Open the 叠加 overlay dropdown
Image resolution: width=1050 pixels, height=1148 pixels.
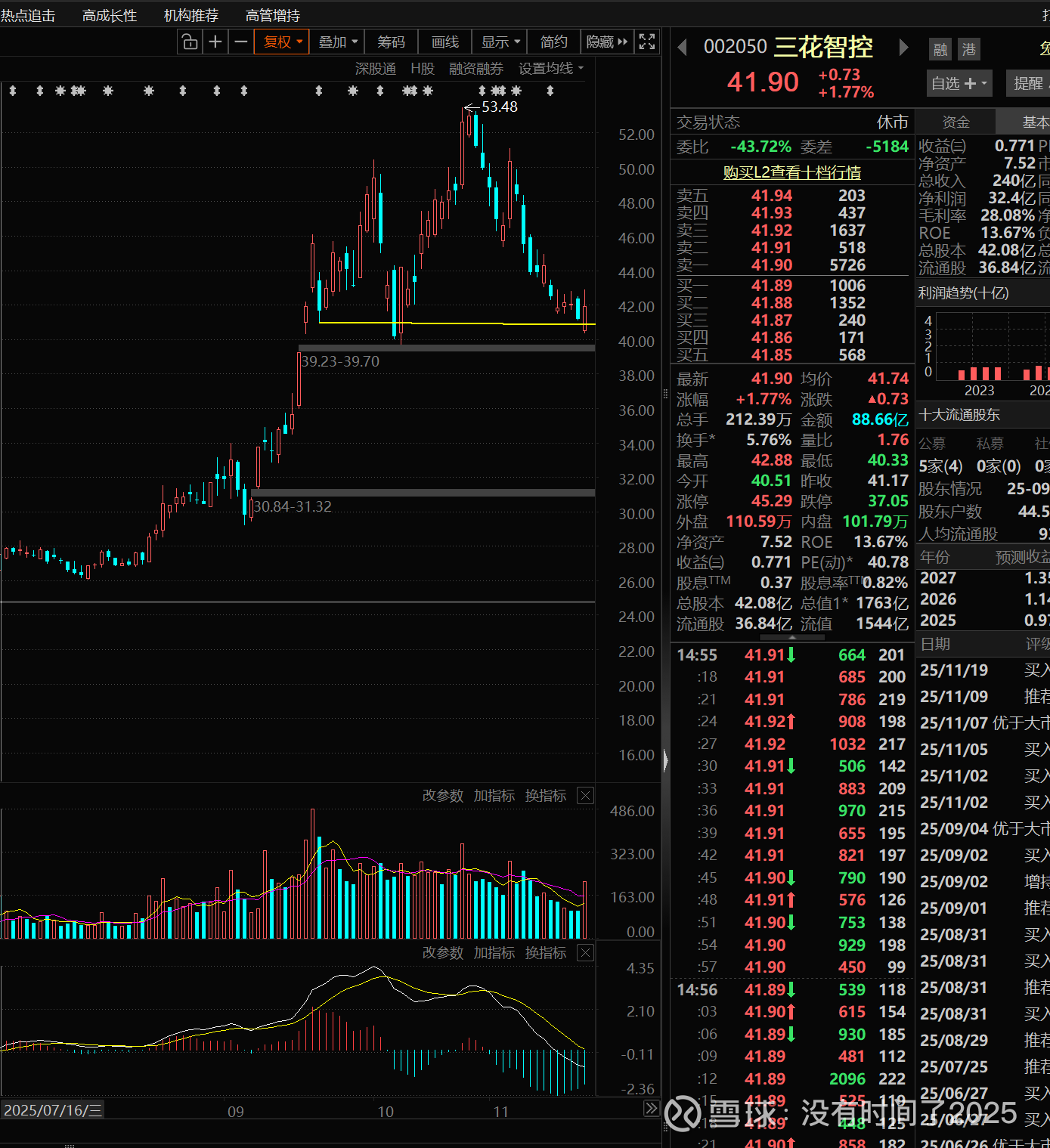337,42
